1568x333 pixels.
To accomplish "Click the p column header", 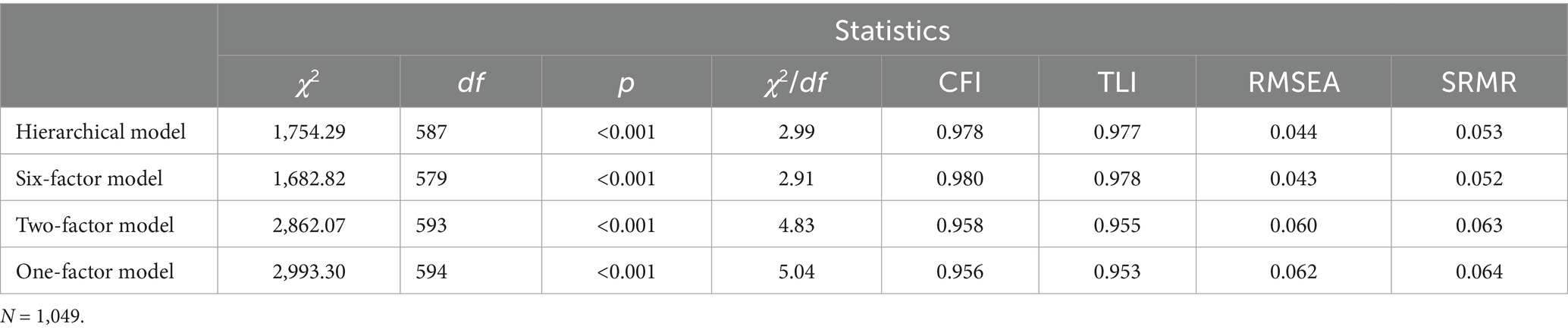I will point(626,83).
